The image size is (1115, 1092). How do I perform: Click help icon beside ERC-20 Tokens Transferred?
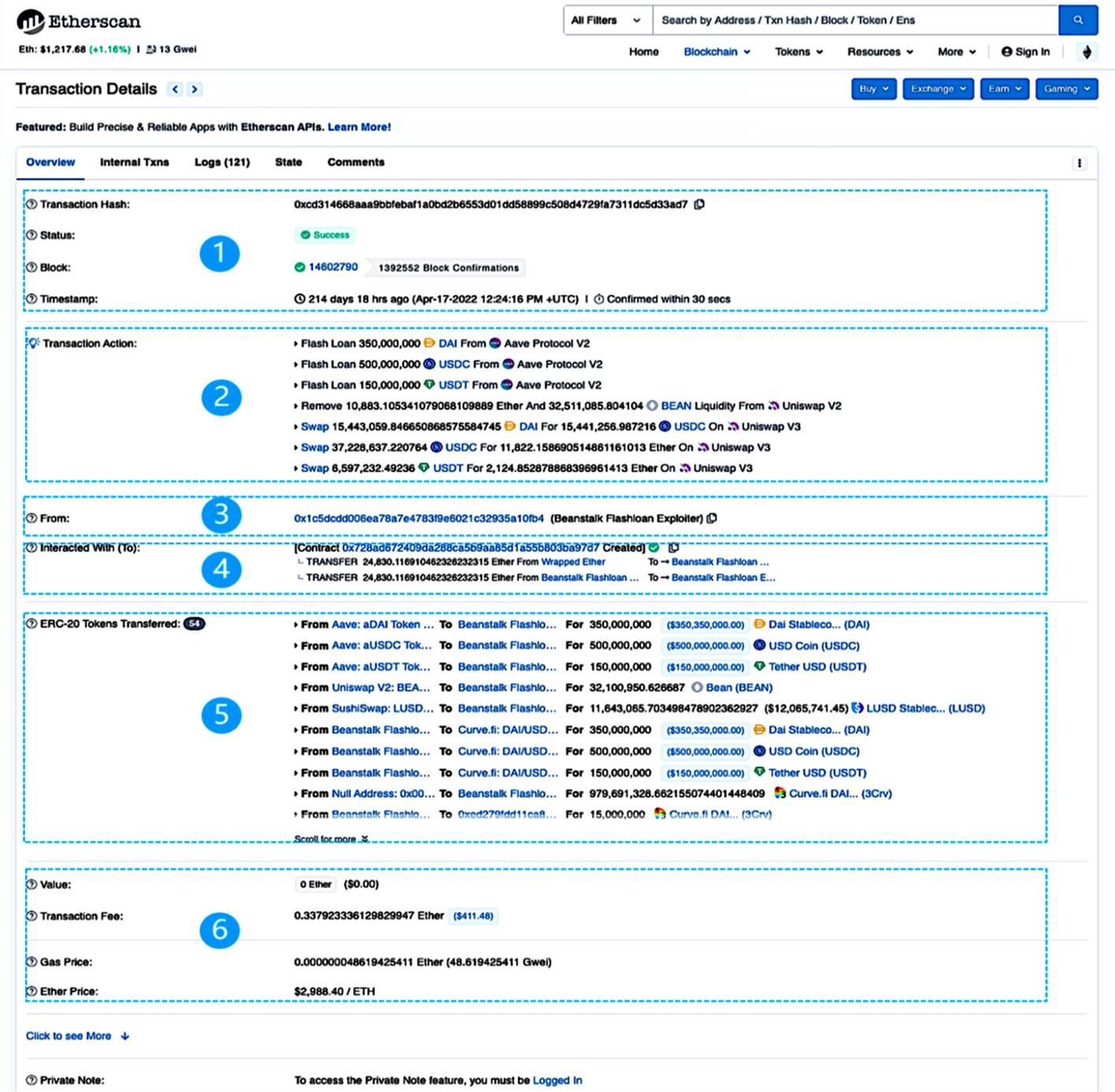point(31,624)
